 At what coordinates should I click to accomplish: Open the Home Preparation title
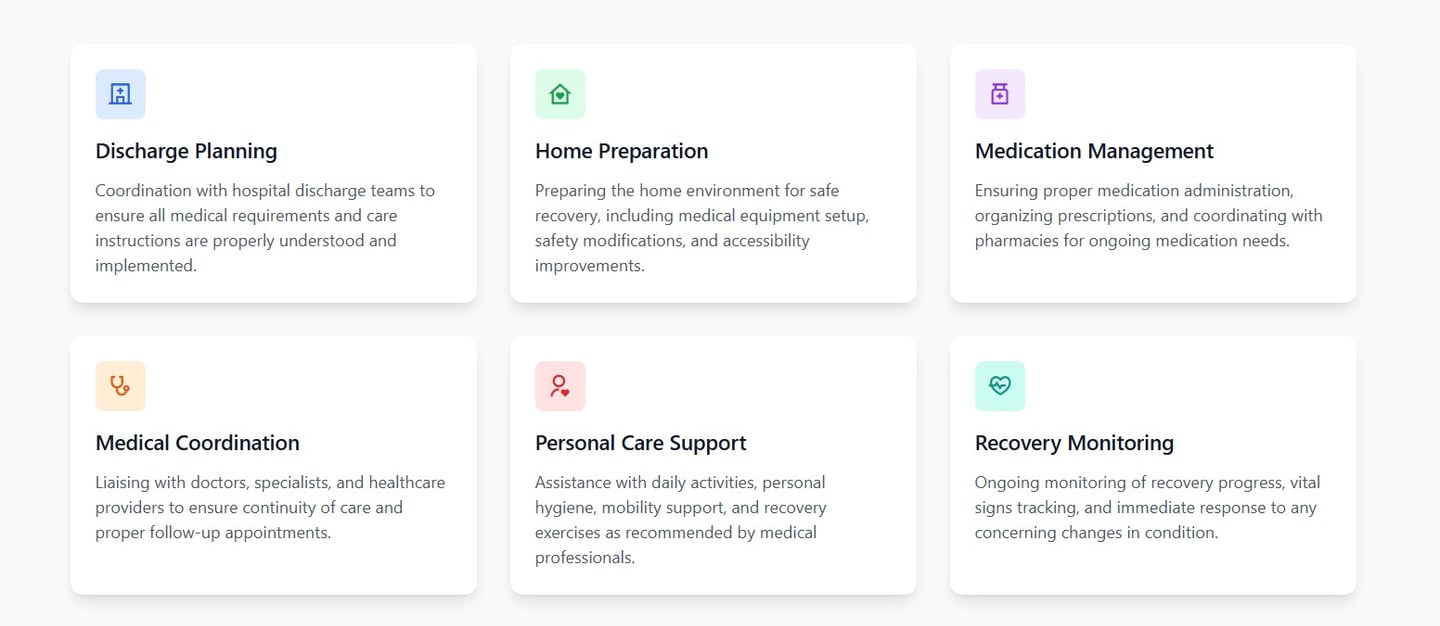(621, 151)
